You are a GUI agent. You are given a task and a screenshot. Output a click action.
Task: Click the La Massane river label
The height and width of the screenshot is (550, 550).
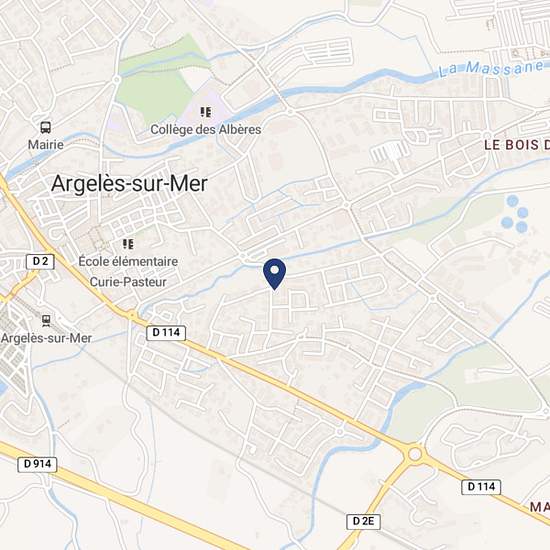(x=491, y=68)
